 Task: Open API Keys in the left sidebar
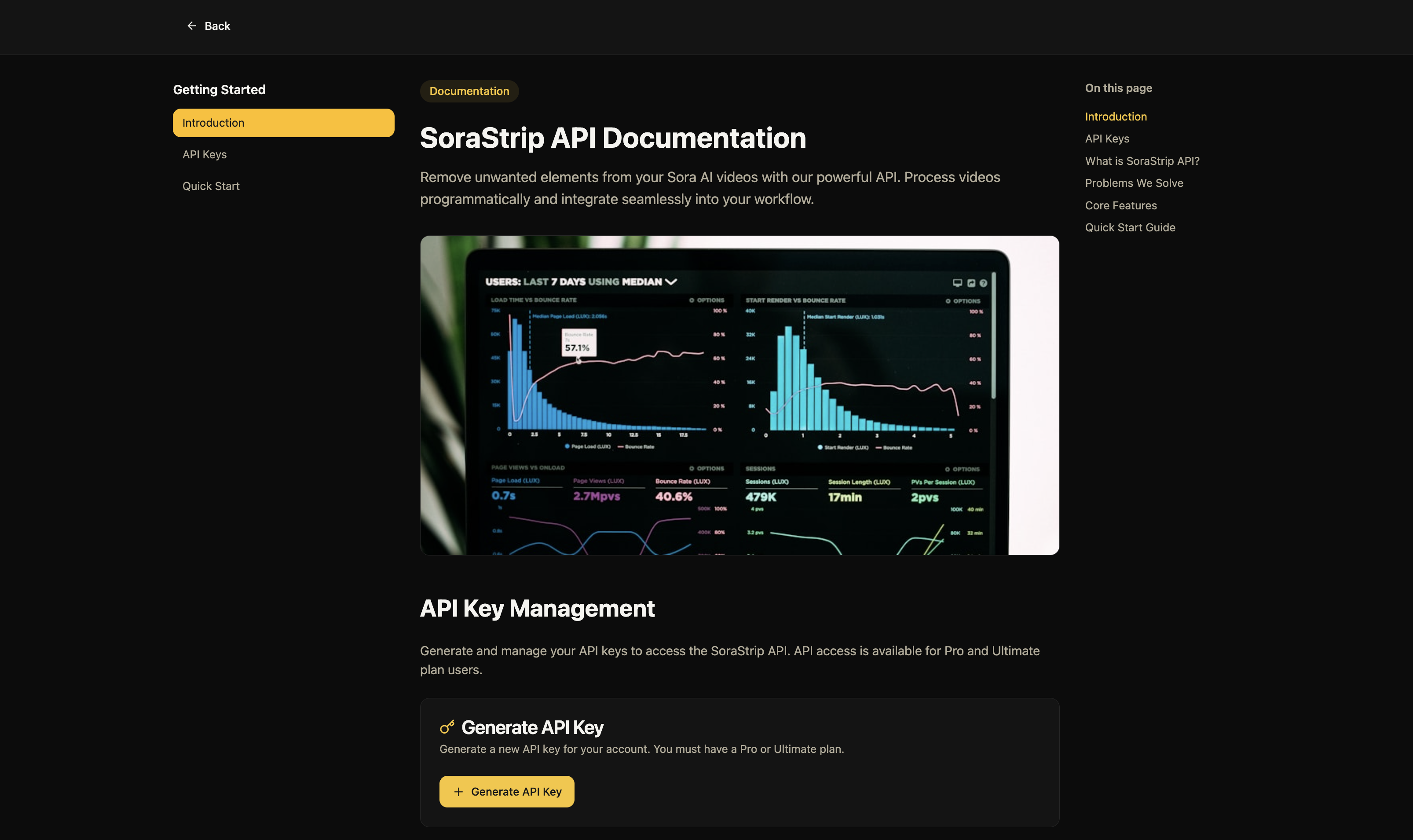(205, 154)
